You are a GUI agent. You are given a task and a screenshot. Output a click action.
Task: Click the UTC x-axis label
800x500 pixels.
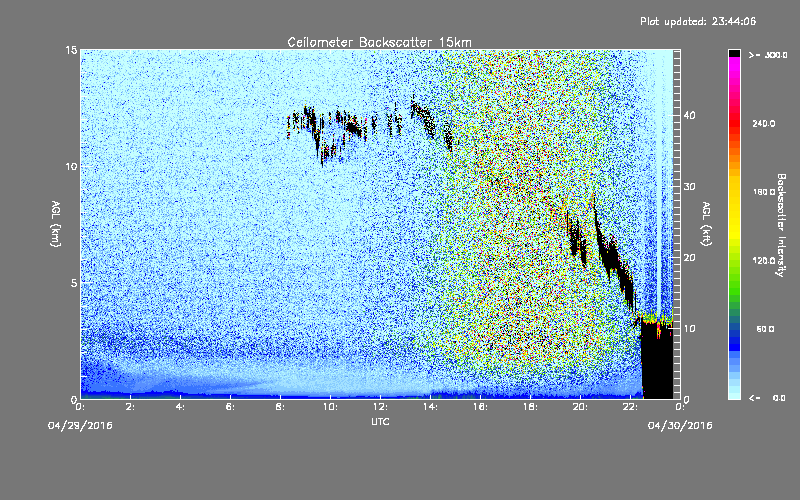pos(380,422)
